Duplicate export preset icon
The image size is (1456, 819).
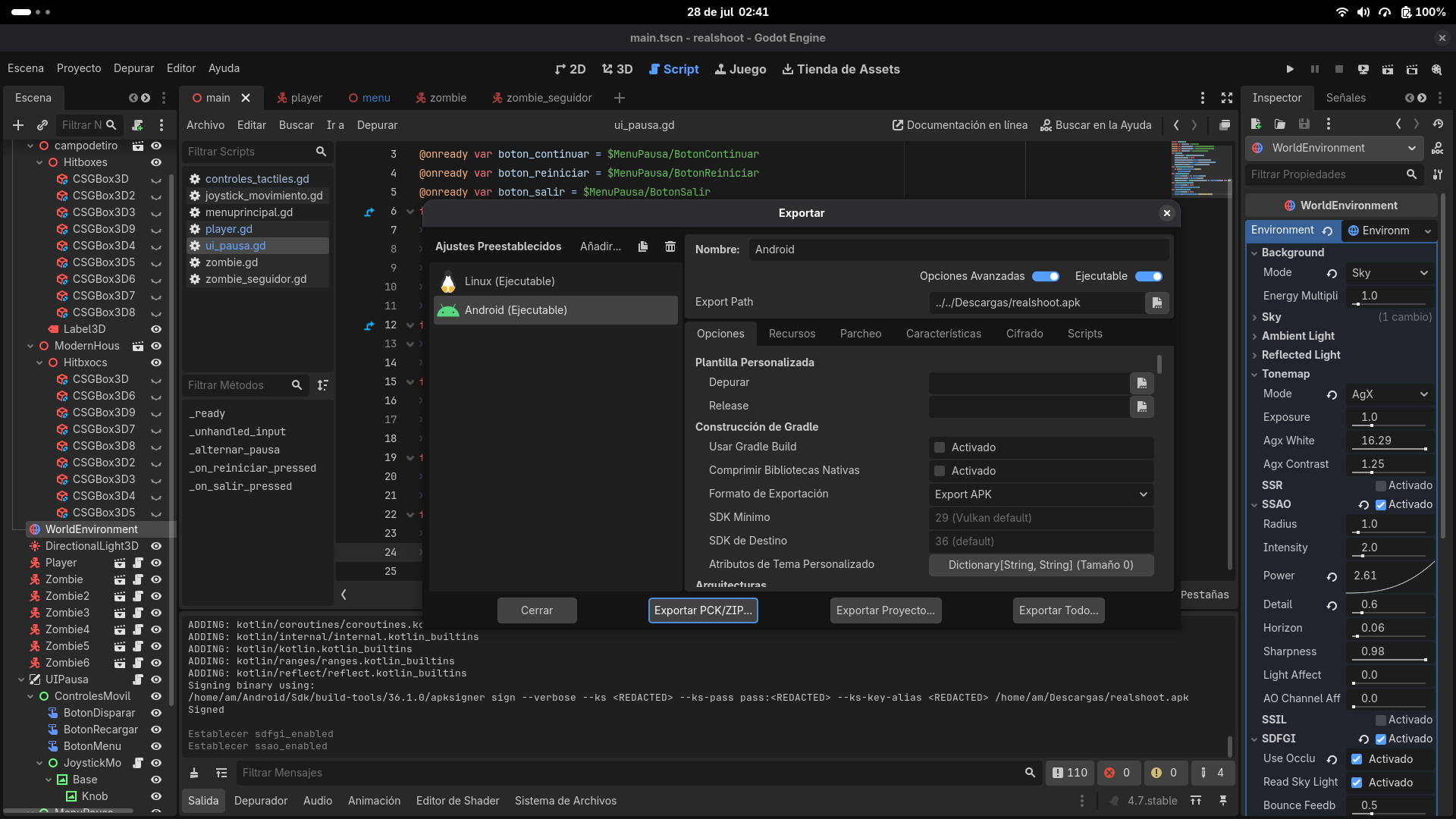[643, 246]
